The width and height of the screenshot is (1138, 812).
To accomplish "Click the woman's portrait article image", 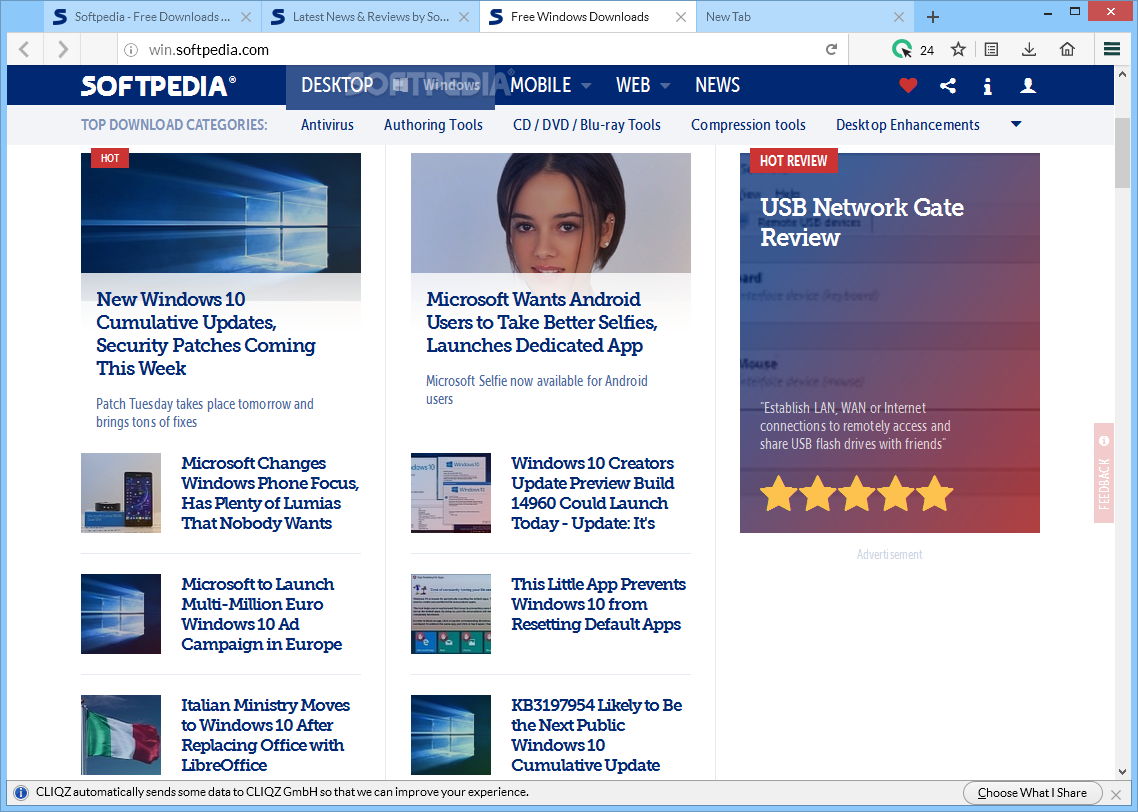I will click(x=550, y=213).
